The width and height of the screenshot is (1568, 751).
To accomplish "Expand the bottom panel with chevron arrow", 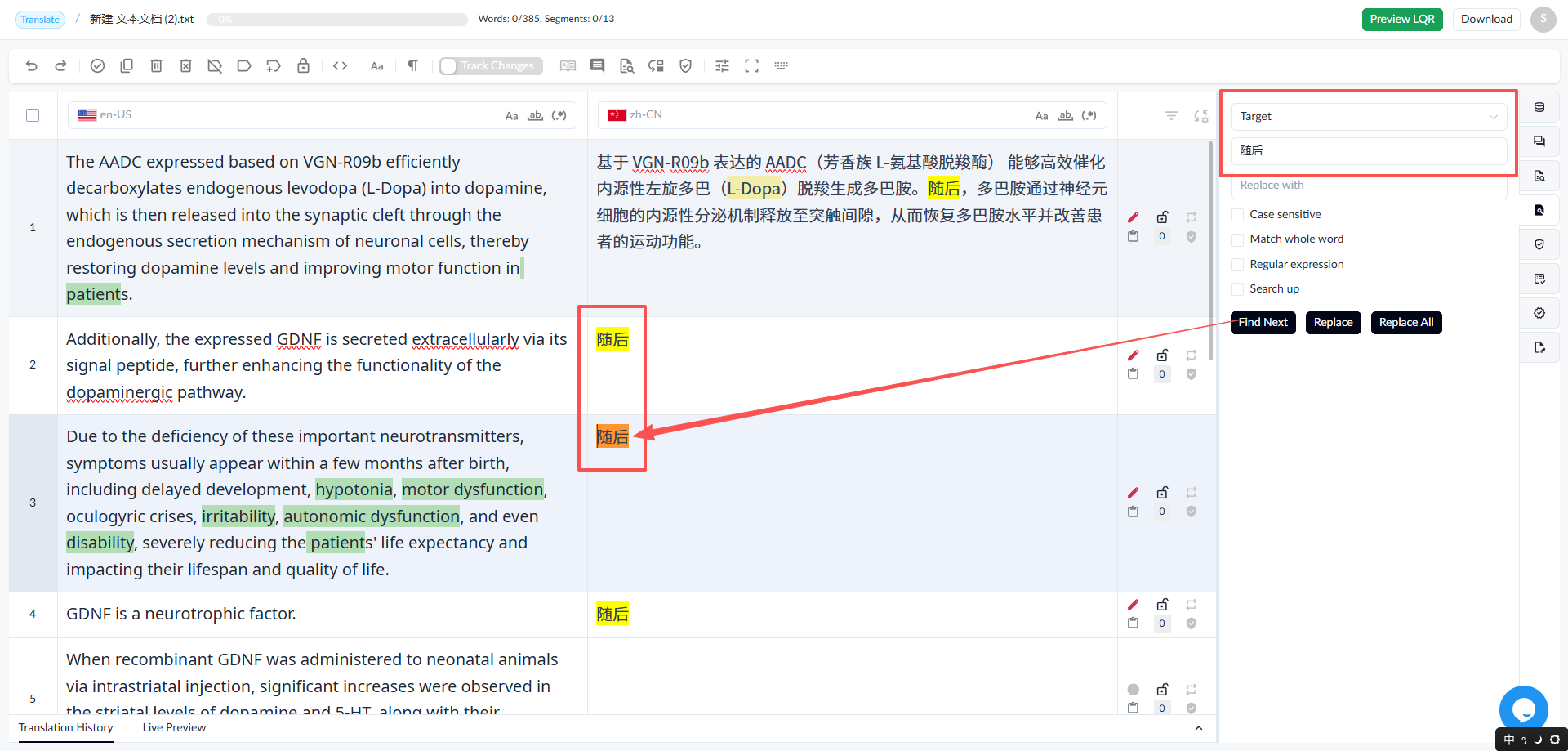I will click(x=1198, y=728).
